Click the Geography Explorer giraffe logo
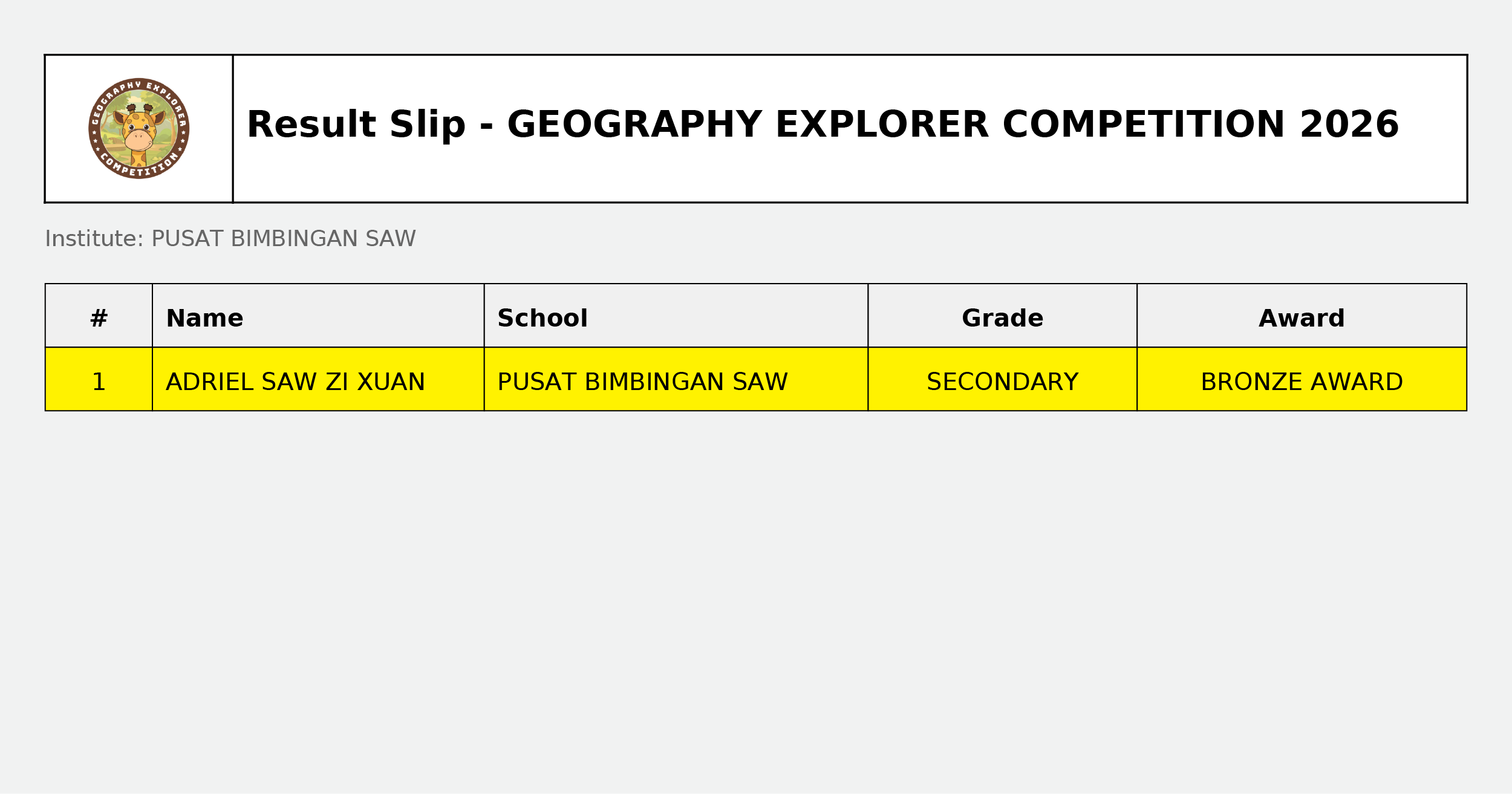 point(138,128)
